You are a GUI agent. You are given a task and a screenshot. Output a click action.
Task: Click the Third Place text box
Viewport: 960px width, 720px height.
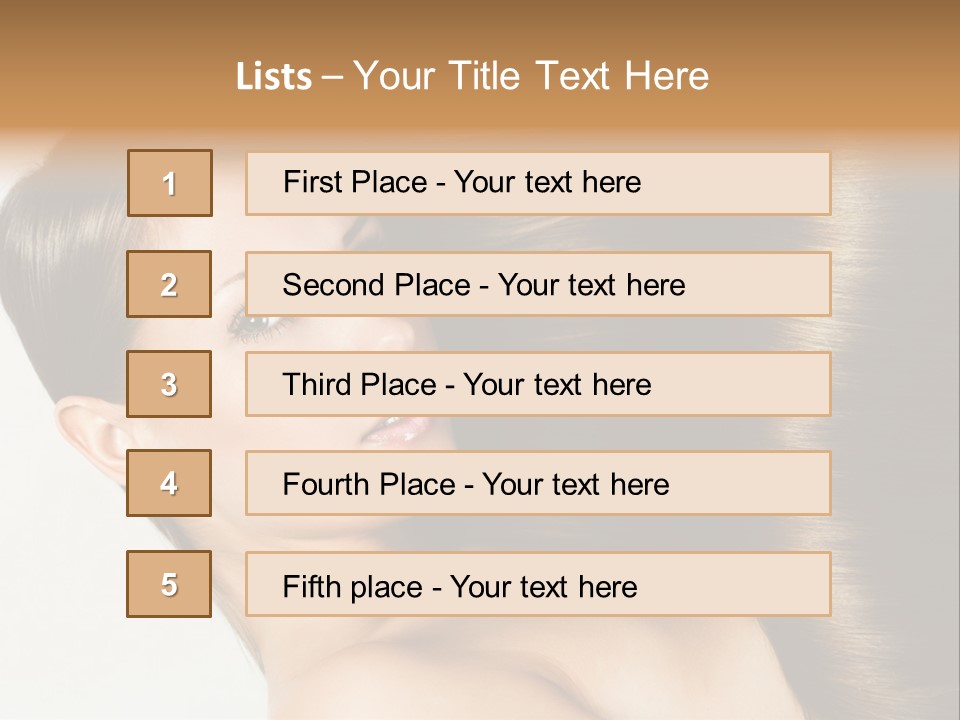point(538,384)
